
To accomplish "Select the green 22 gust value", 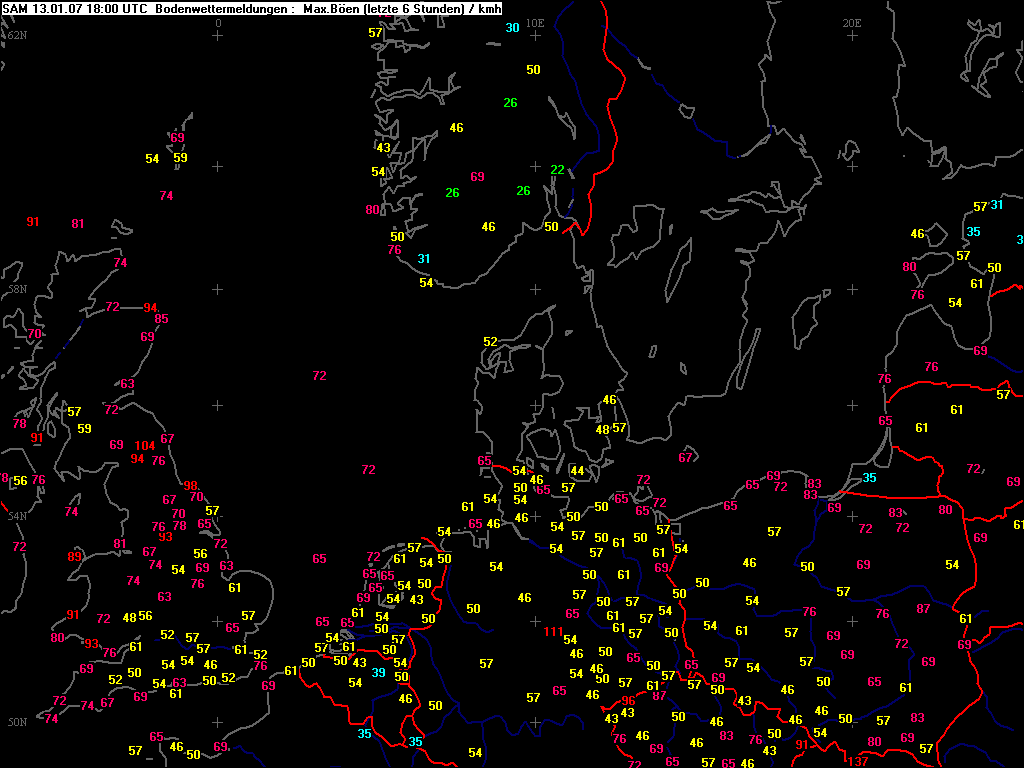I will point(557,169).
